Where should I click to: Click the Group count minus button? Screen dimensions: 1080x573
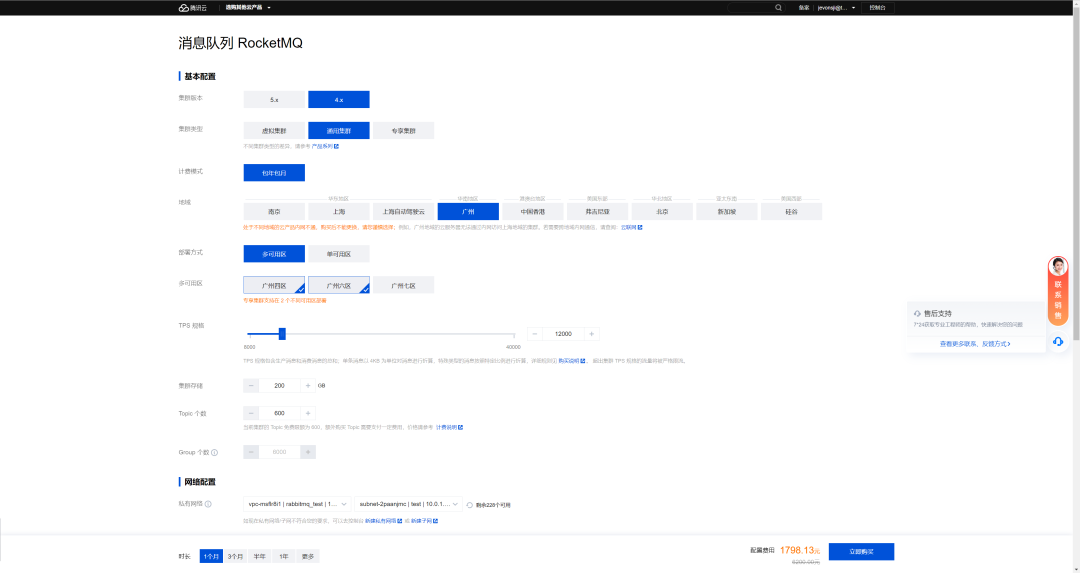coord(251,452)
